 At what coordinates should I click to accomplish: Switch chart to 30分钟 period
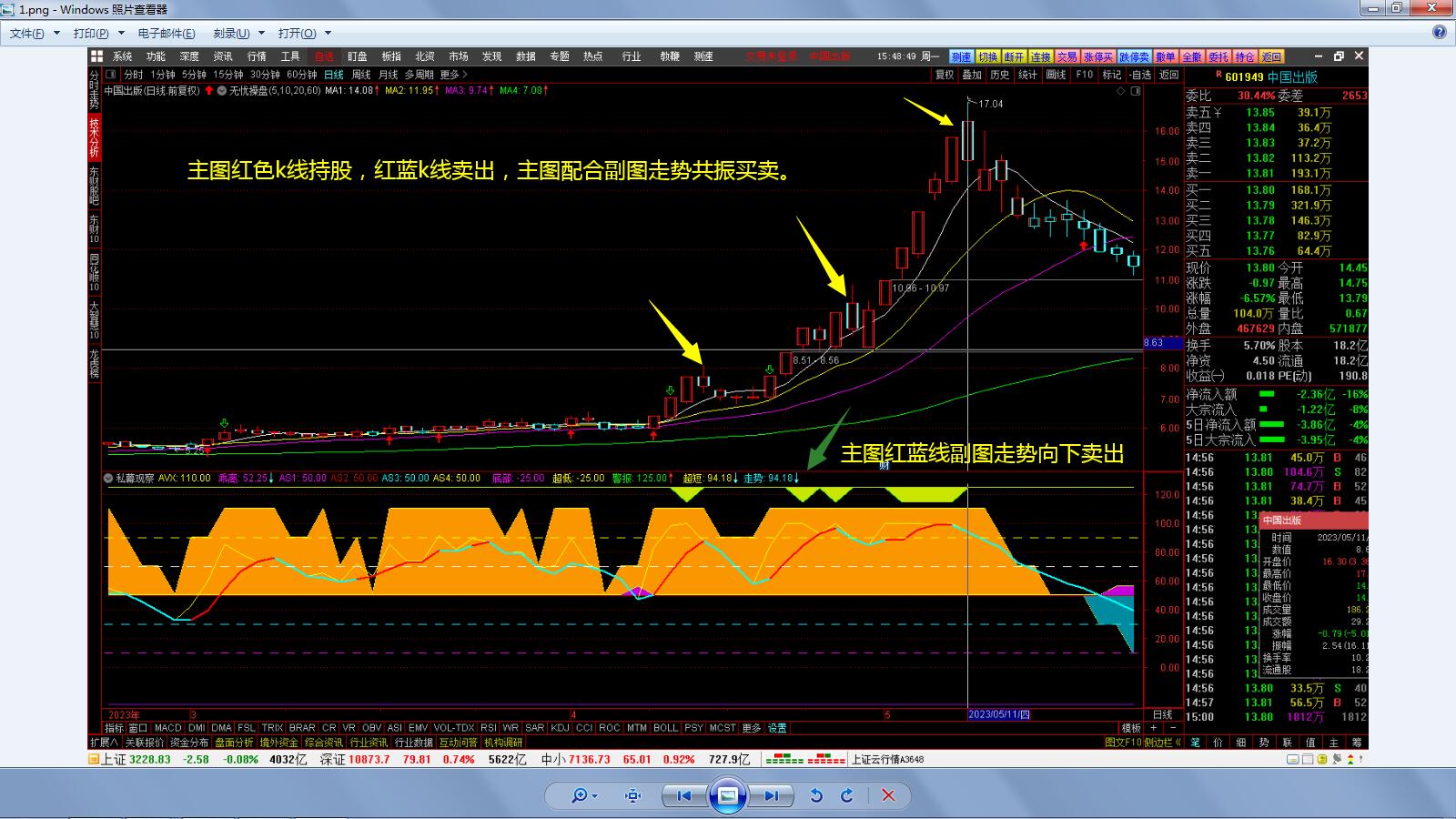(x=265, y=75)
